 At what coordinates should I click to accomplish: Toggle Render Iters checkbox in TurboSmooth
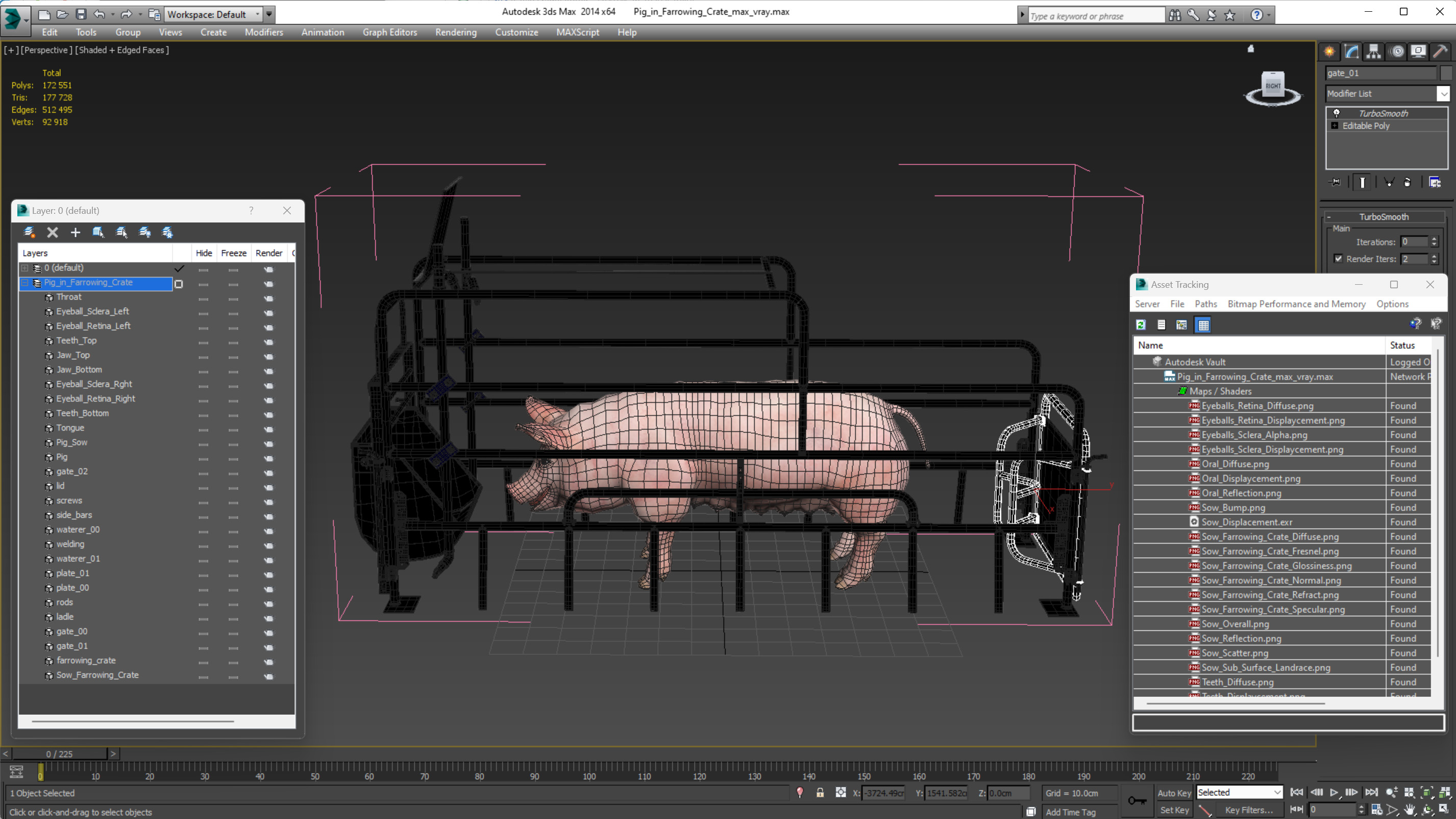(1339, 259)
